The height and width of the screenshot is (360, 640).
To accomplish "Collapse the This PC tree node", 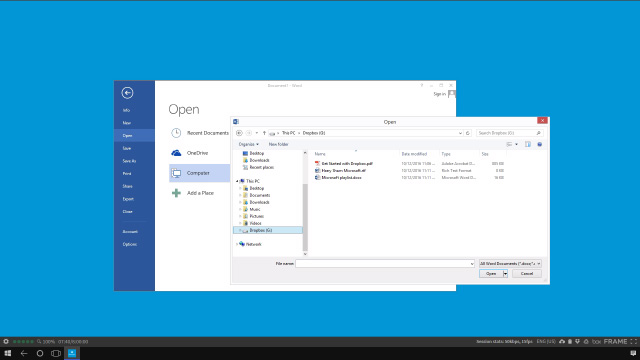I will [237, 181].
